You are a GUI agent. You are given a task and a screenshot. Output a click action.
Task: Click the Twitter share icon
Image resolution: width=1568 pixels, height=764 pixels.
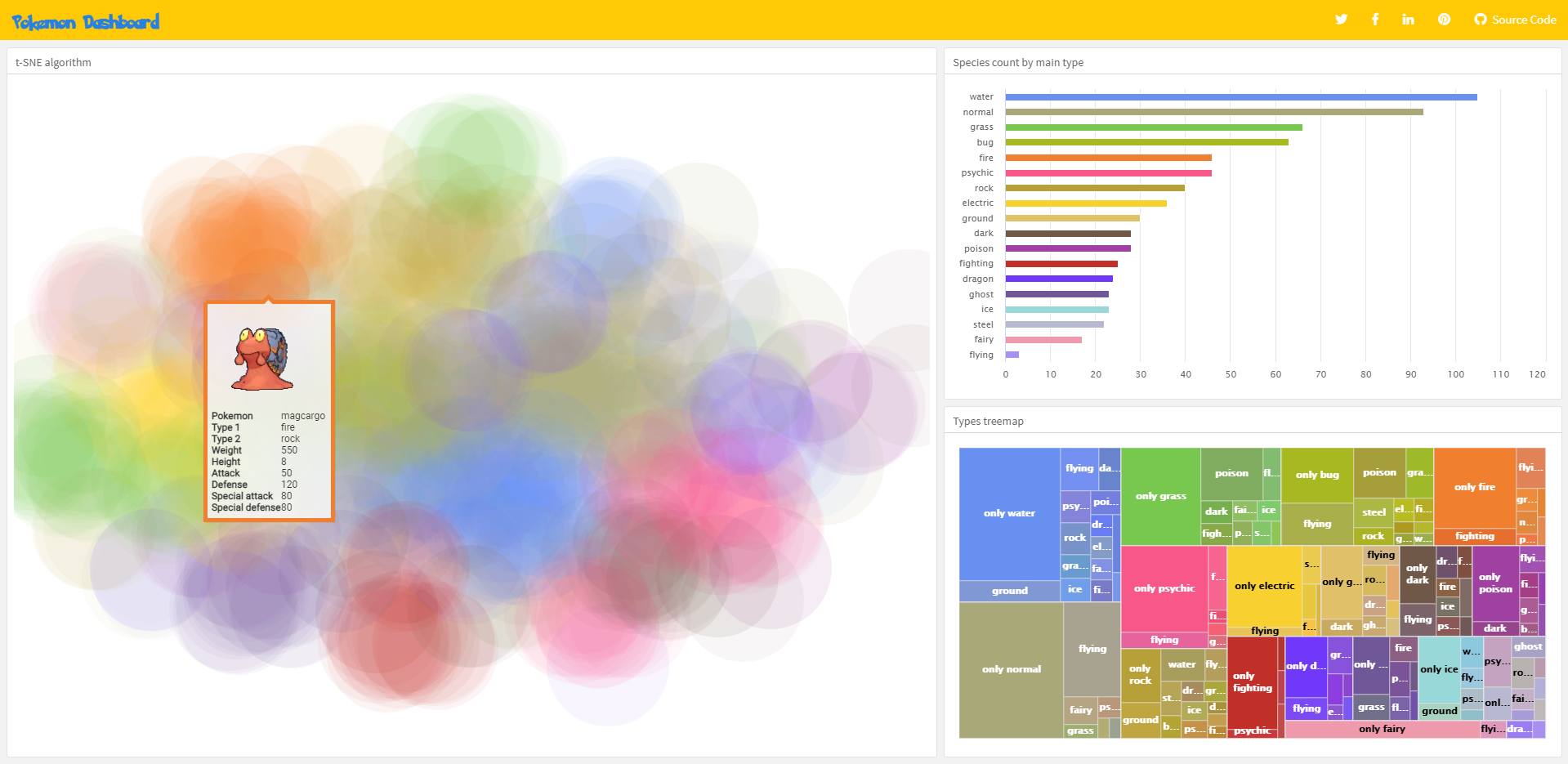point(1341,20)
